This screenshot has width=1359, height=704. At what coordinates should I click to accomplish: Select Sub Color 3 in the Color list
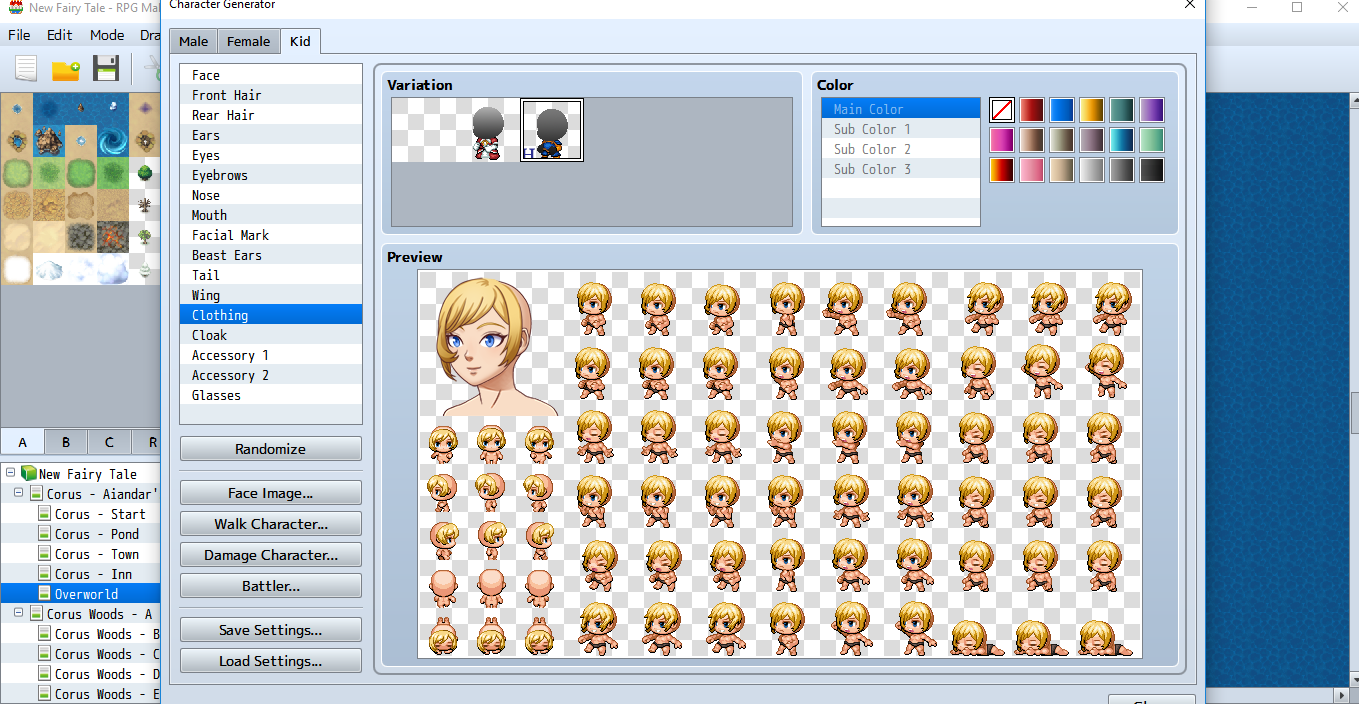[901, 169]
